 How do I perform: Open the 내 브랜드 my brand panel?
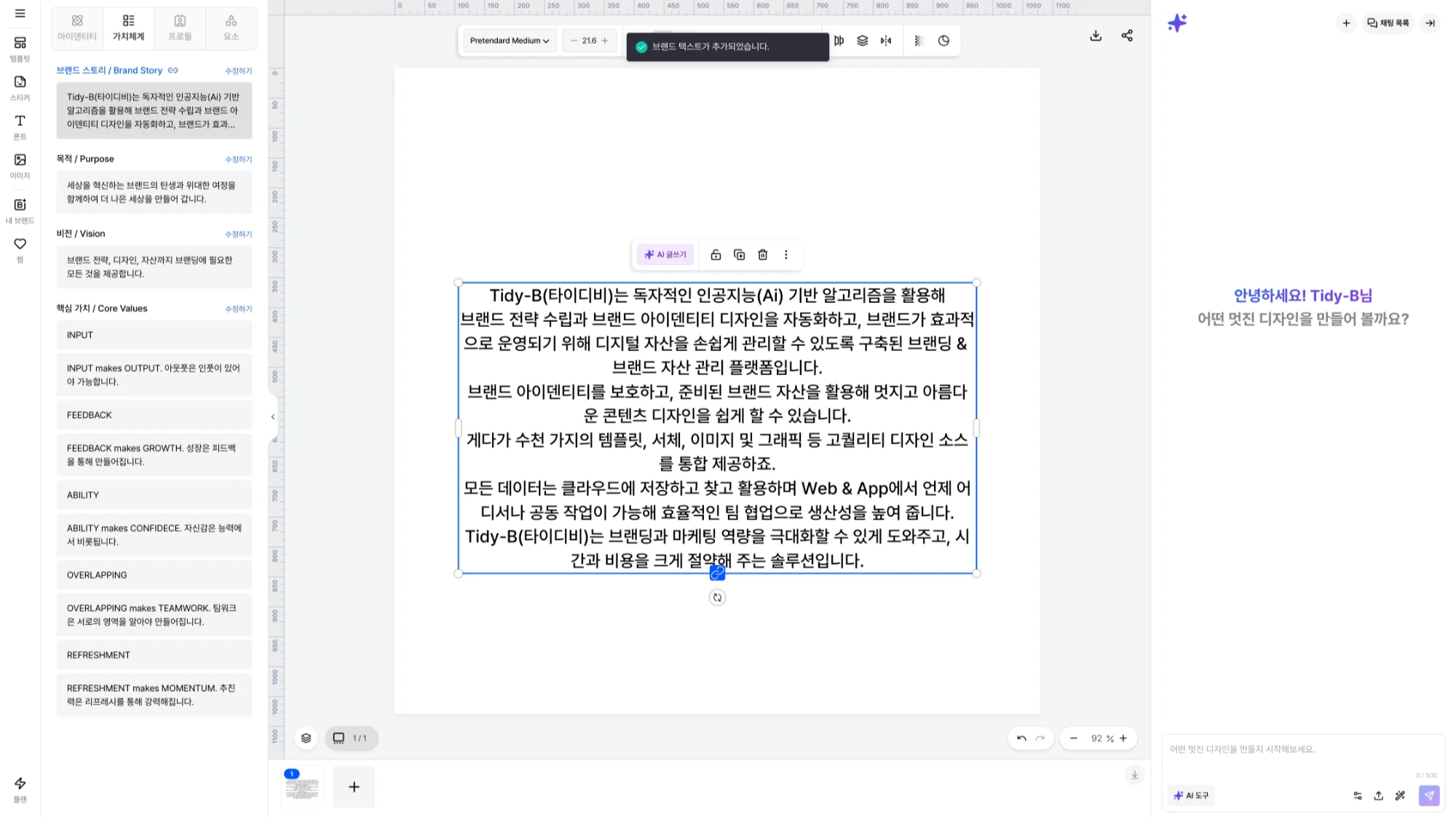20,211
